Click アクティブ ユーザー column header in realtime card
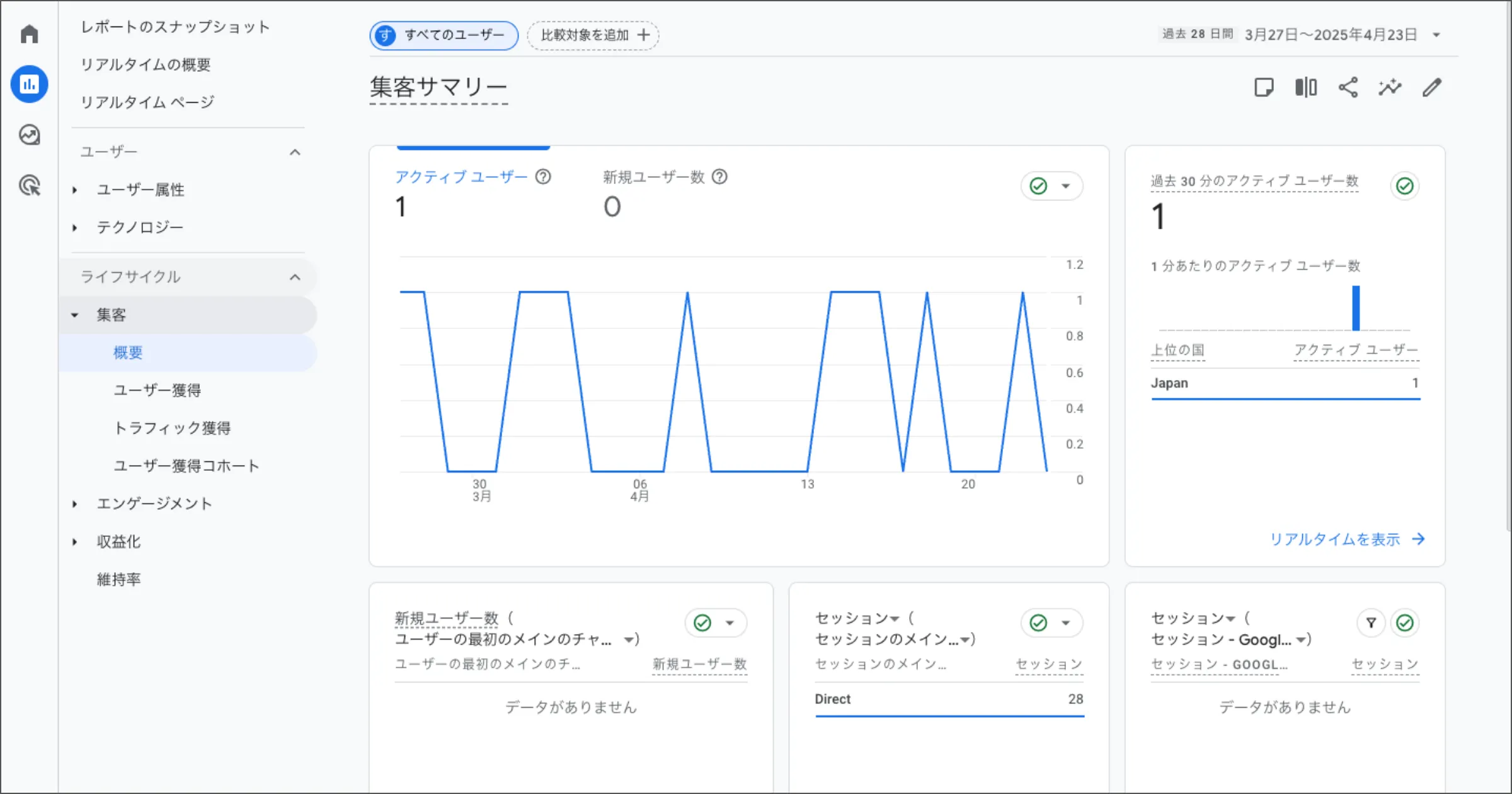 click(x=1356, y=350)
